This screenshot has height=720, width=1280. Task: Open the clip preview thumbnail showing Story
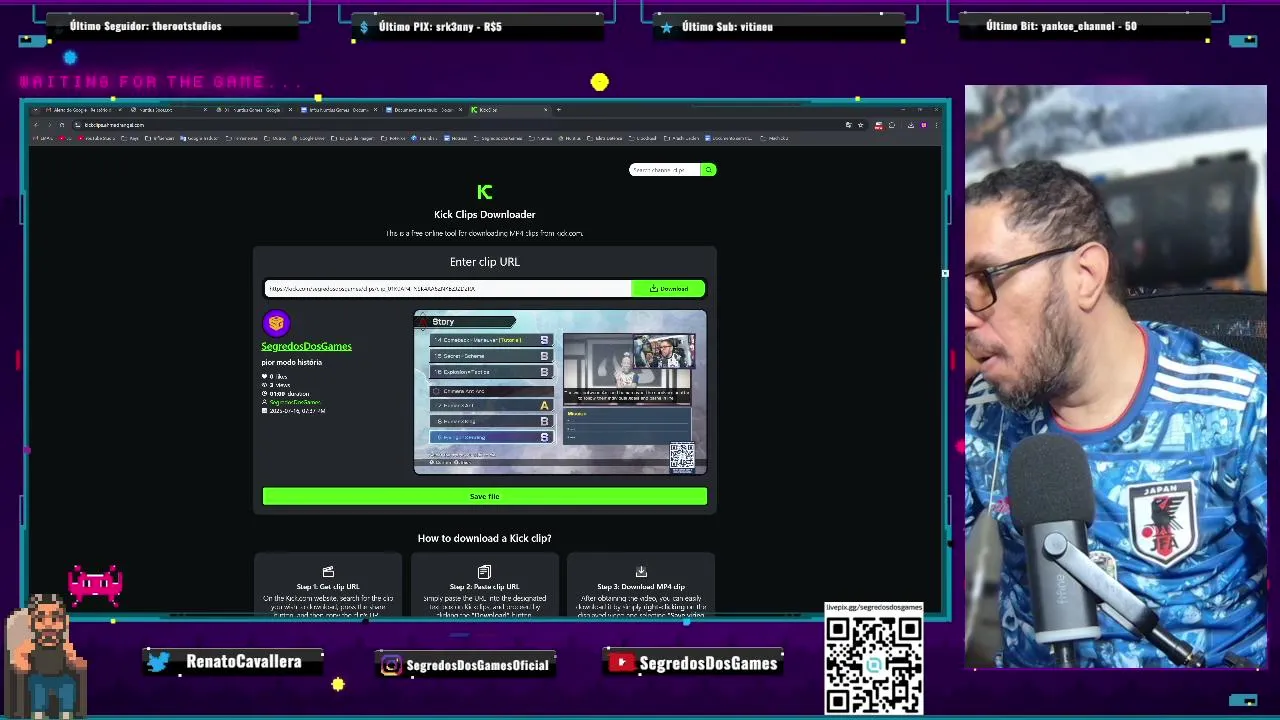click(560, 392)
